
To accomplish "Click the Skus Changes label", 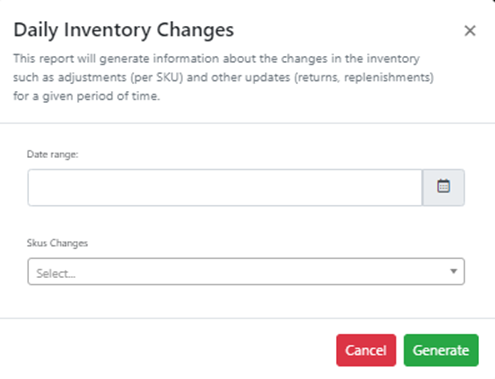I will coord(57,243).
